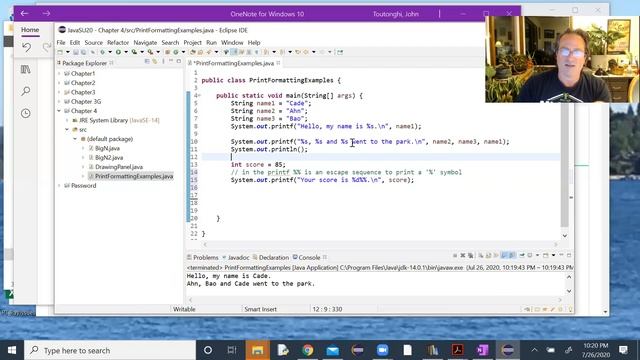Click View Menu dots in Package Explorer header

coord(163,61)
